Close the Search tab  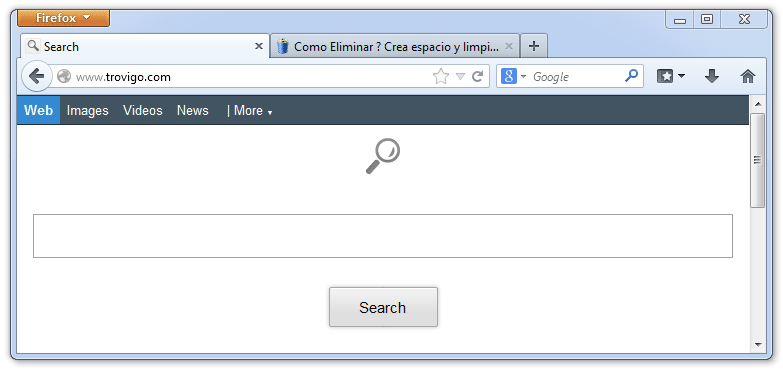pos(259,46)
